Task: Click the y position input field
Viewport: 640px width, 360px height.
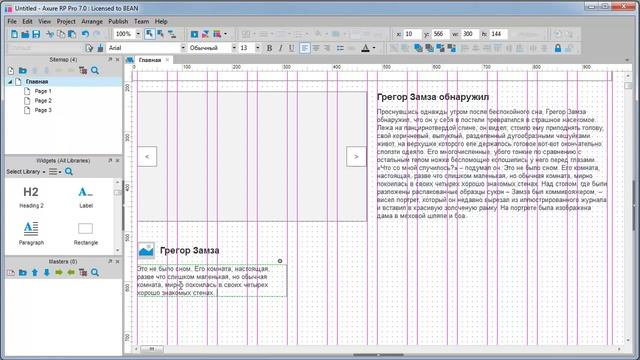Action: click(441, 34)
